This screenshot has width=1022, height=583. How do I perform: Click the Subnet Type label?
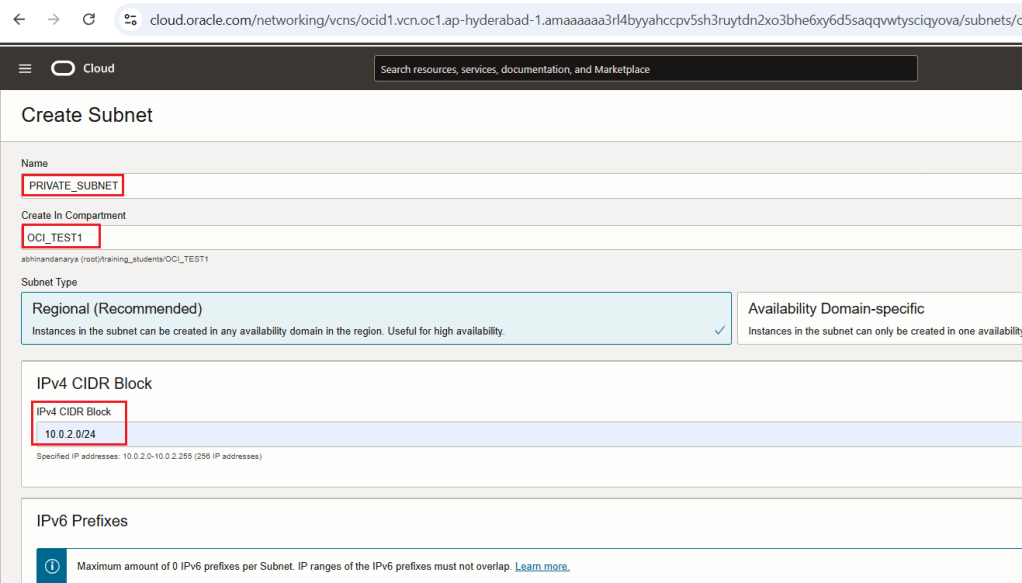[49, 282]
